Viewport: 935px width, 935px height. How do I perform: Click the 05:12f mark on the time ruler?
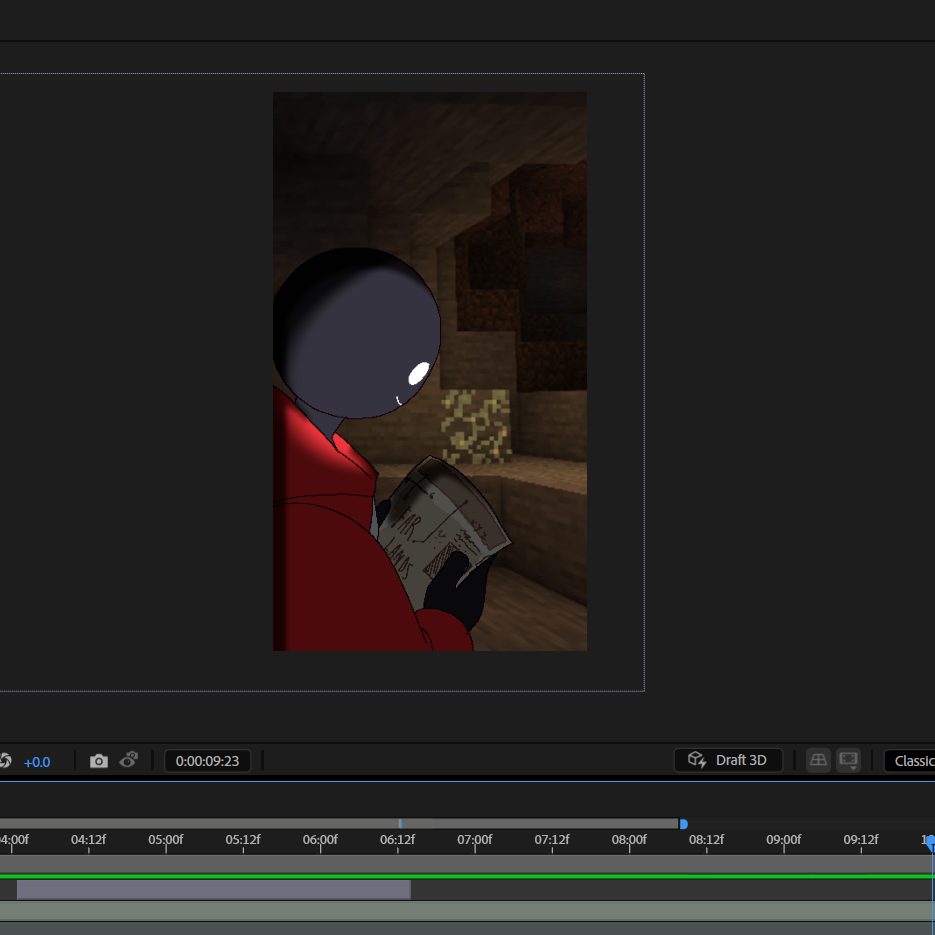(243, 840)
